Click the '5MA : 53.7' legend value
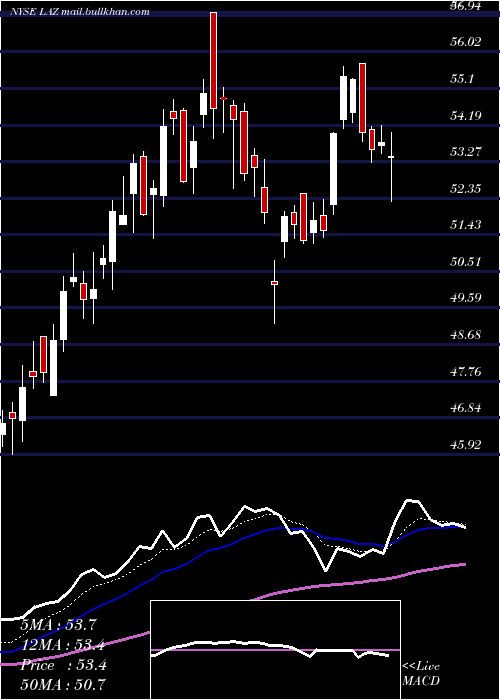Screen dimensions: 500x700 tap(59, 624)
